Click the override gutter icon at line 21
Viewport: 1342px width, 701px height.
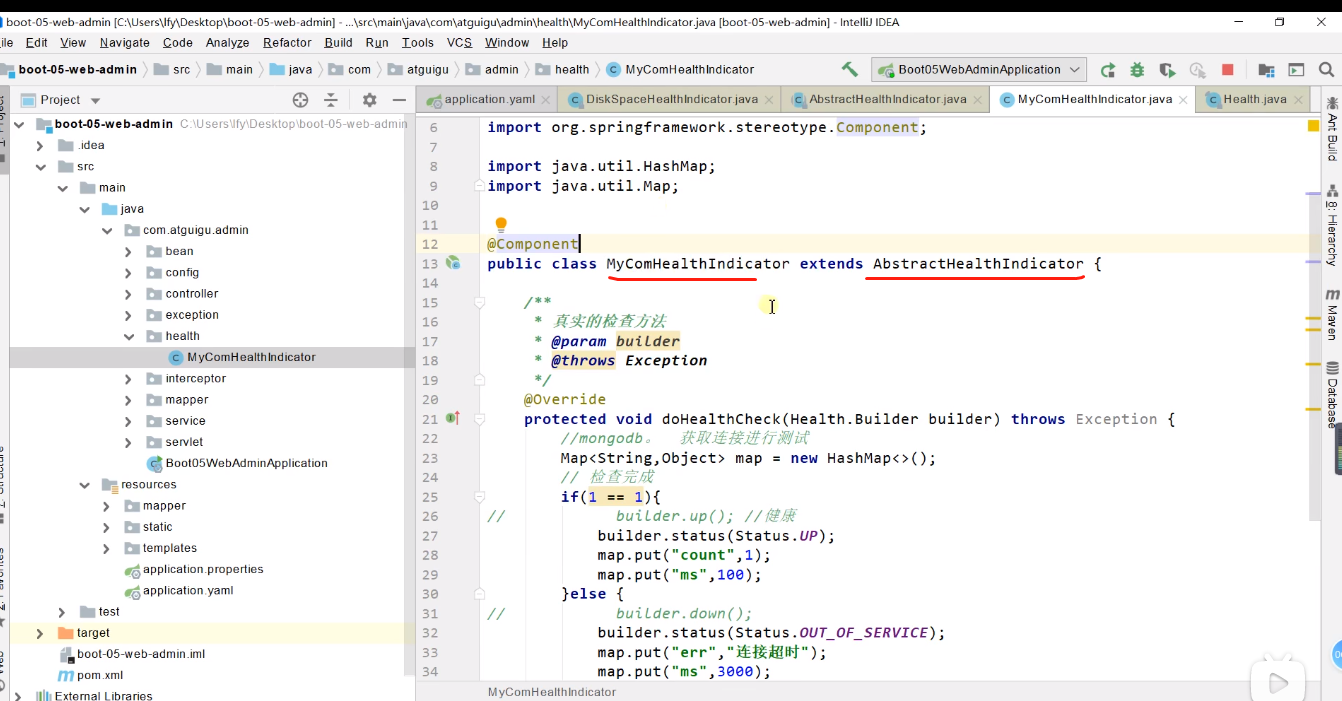(453, 418)
